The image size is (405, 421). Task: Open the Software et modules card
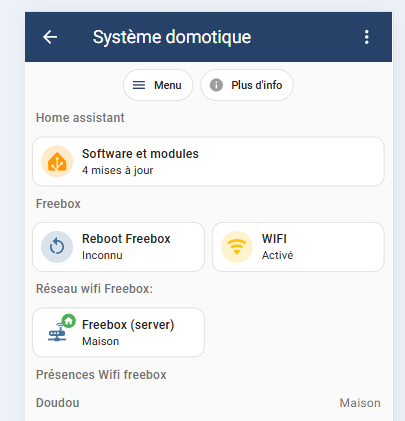tap(208, 162)
